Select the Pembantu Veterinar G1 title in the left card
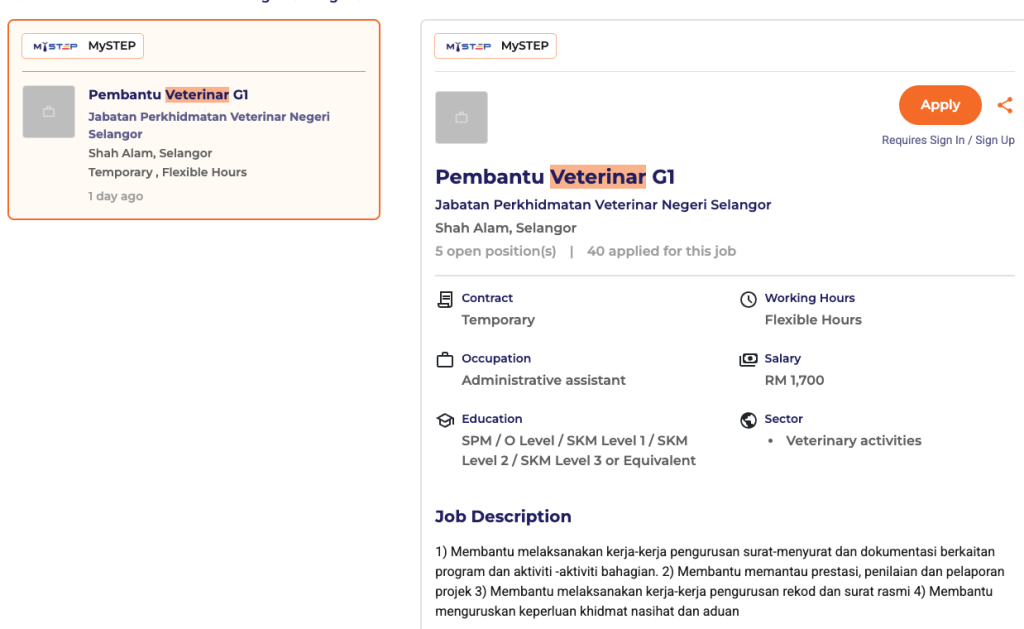1024x629 pixels. click(168, 95)
